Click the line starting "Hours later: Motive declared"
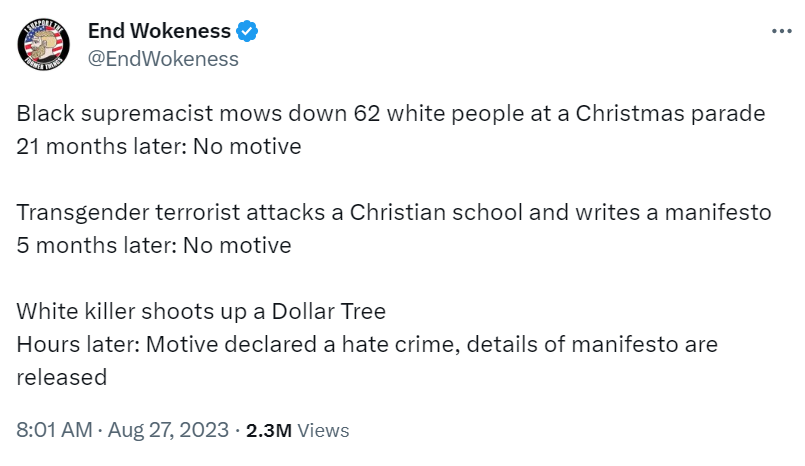 point(367,344)
